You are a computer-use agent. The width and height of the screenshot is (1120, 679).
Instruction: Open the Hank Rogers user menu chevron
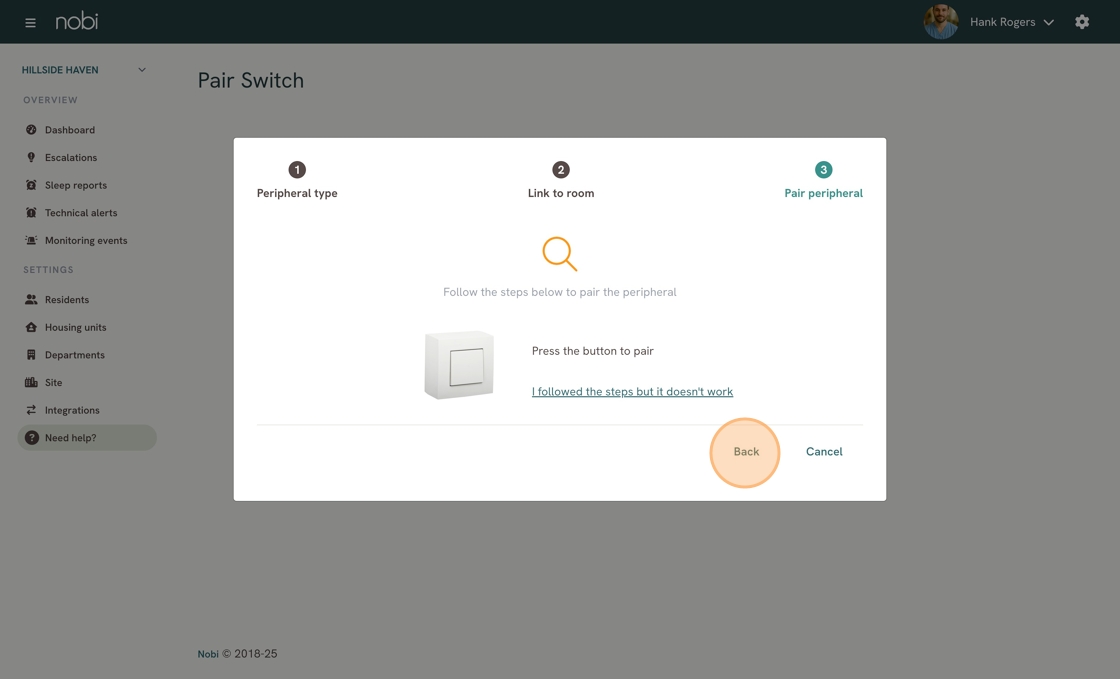pyautogui.click(x=1049, y=22)
